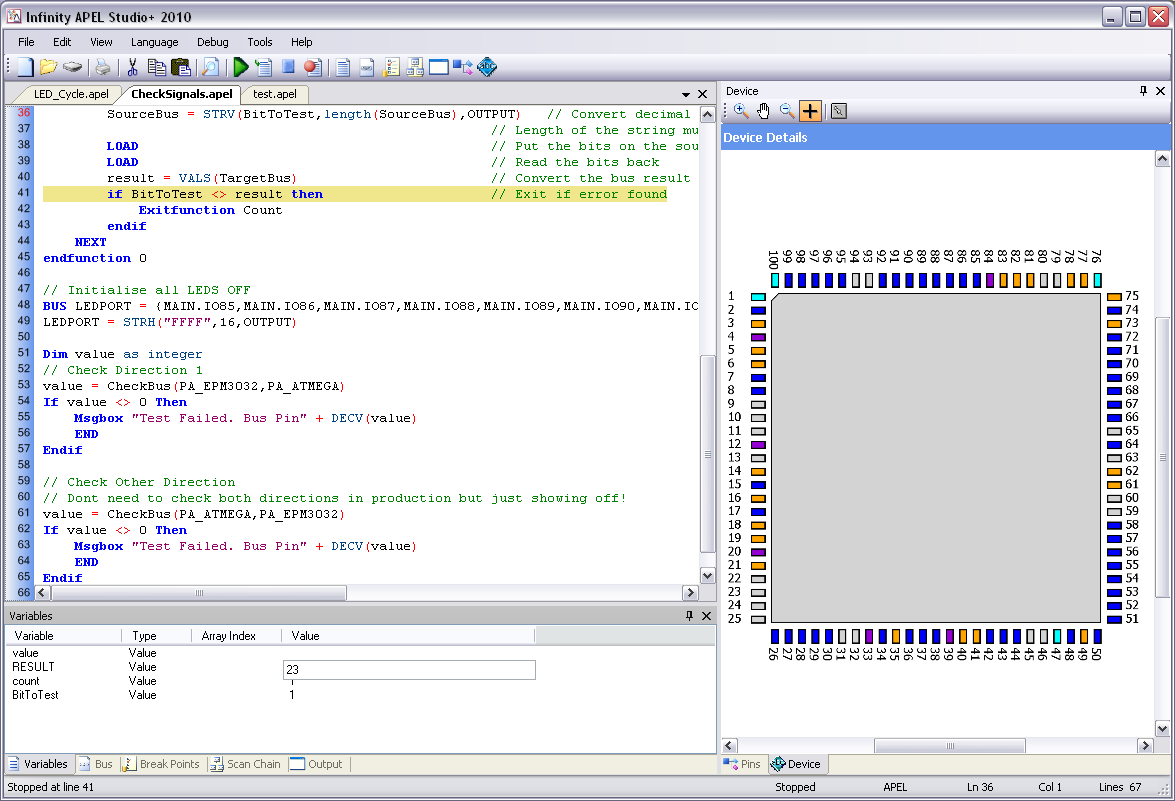
Task: Click the green Run script button
Action: (240, 67)
